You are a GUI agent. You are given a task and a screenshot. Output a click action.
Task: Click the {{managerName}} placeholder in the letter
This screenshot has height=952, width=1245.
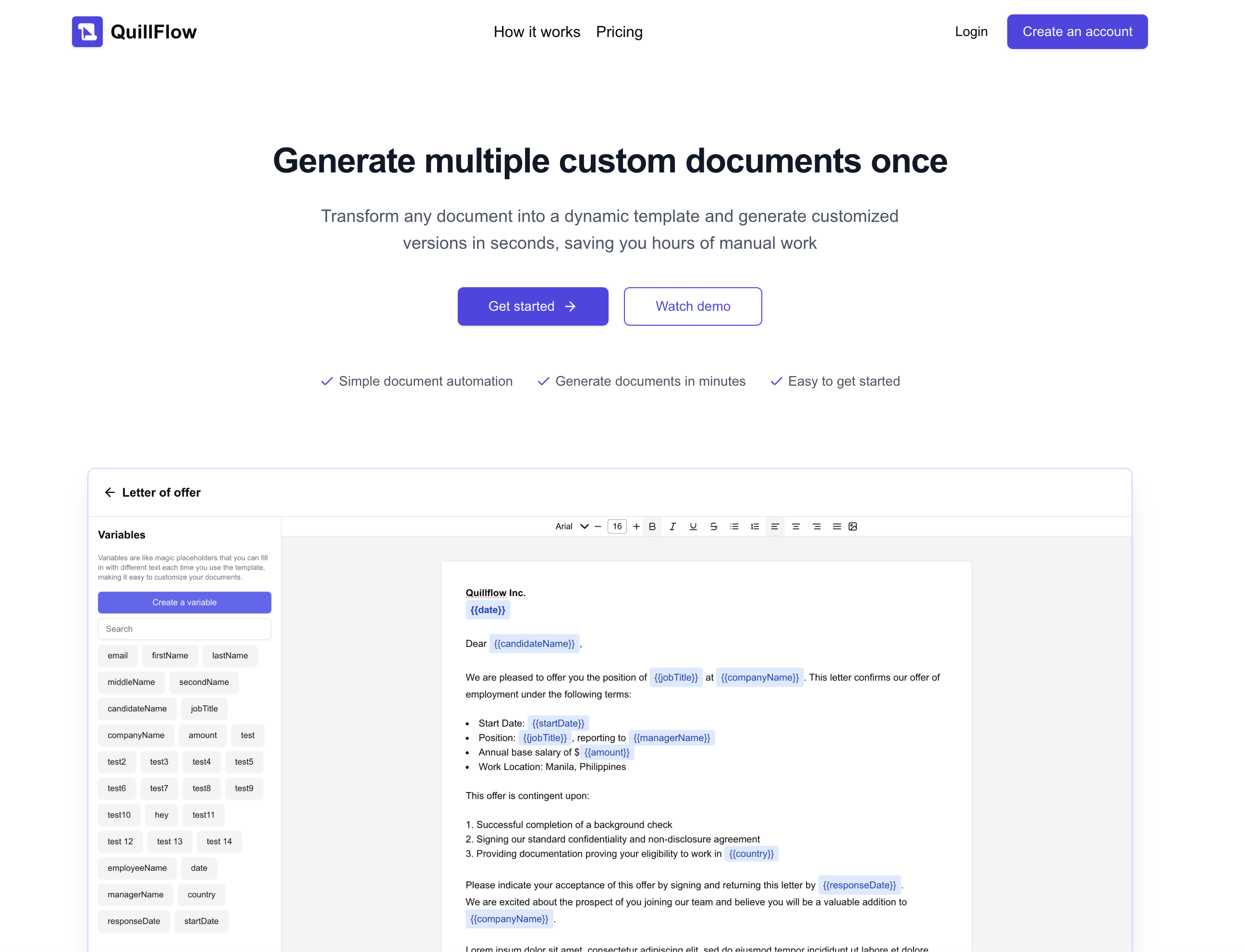[672, 738]
